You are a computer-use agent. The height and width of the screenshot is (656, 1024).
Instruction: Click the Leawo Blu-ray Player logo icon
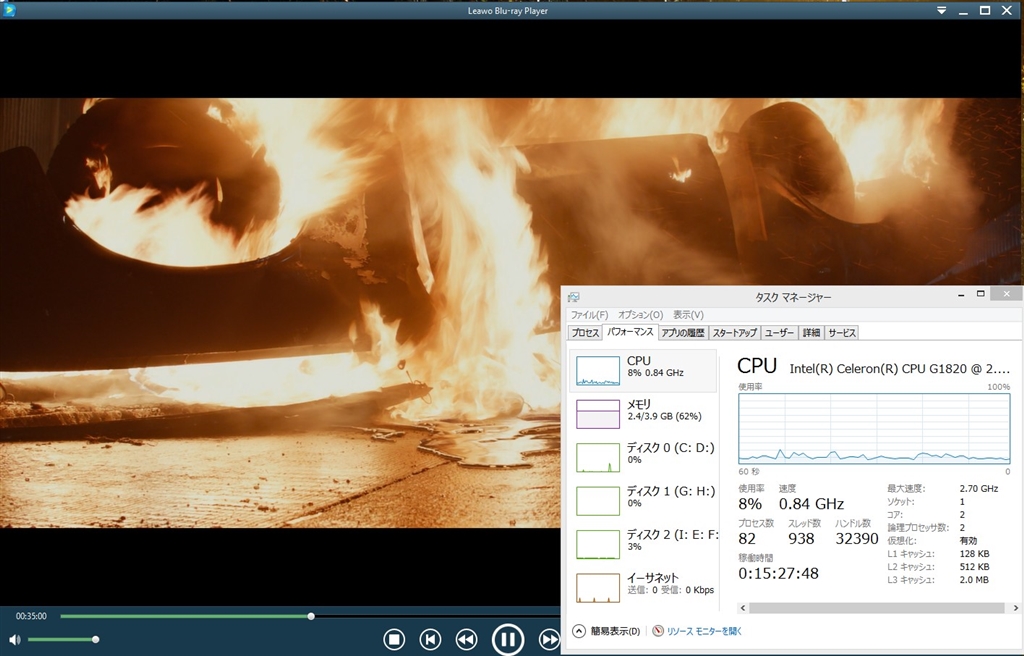coord(10,10)
